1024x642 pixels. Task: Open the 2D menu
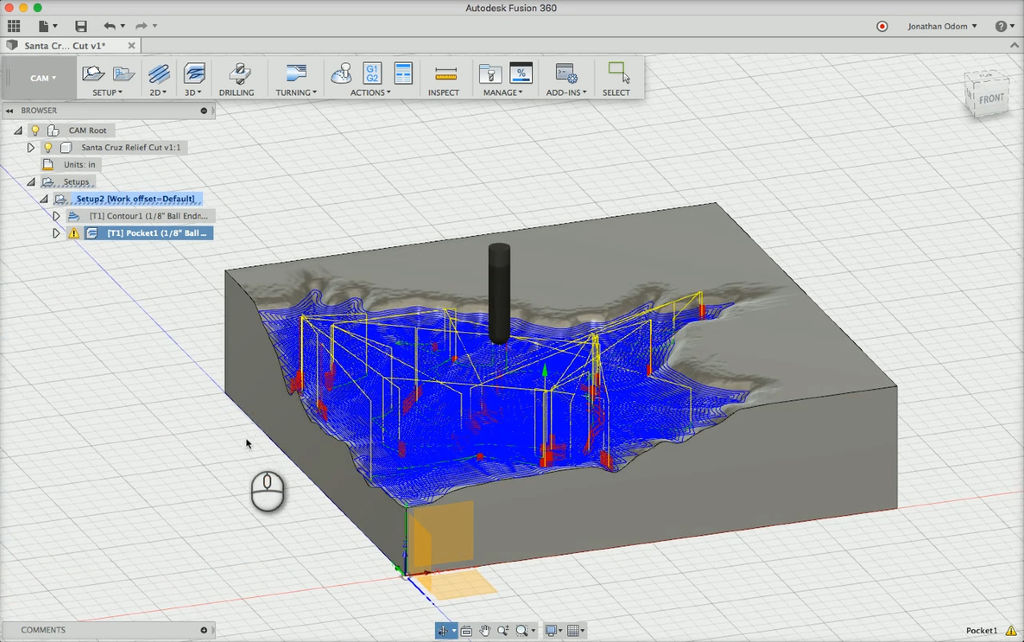click(158, 93)
